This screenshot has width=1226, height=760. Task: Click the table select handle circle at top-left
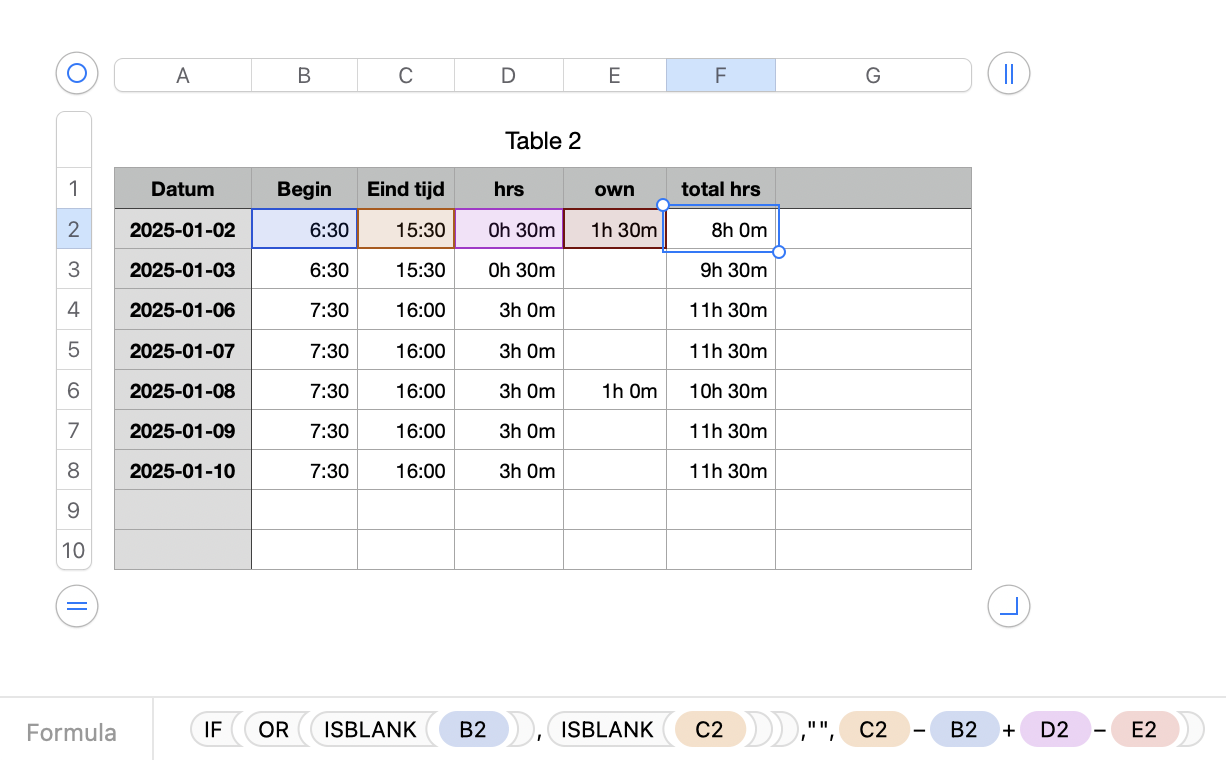pyautogui.click(x=77, y=73)
